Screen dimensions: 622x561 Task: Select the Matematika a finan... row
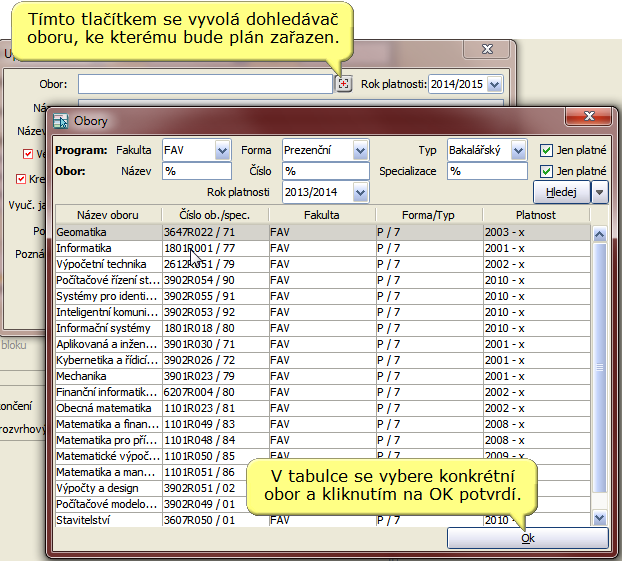323,424
